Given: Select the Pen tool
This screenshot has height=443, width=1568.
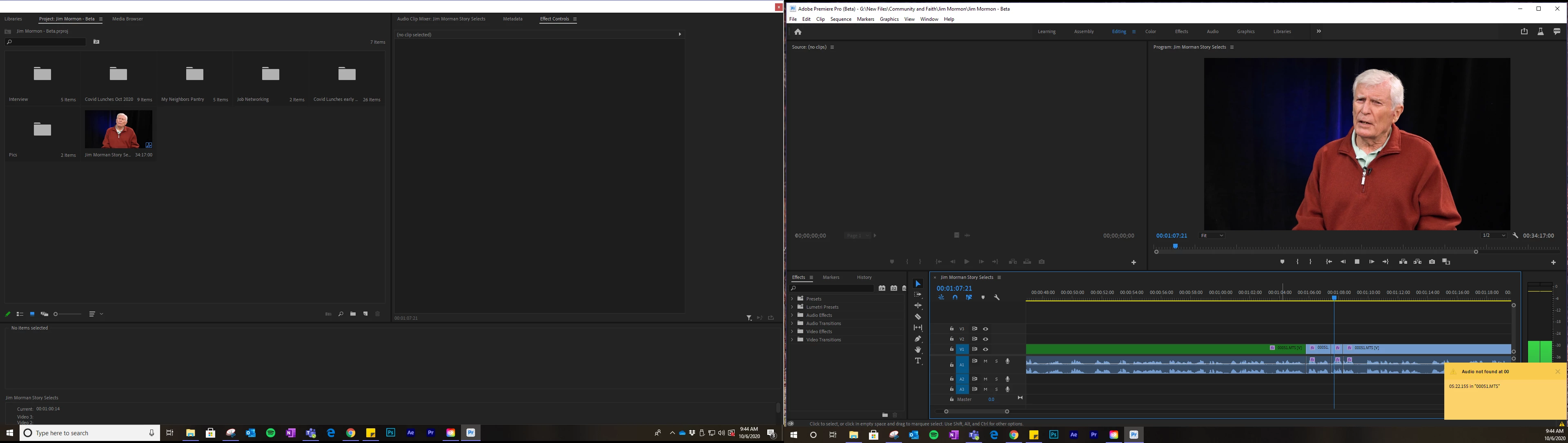Looking at the screenshot, I should coord(918,339).
